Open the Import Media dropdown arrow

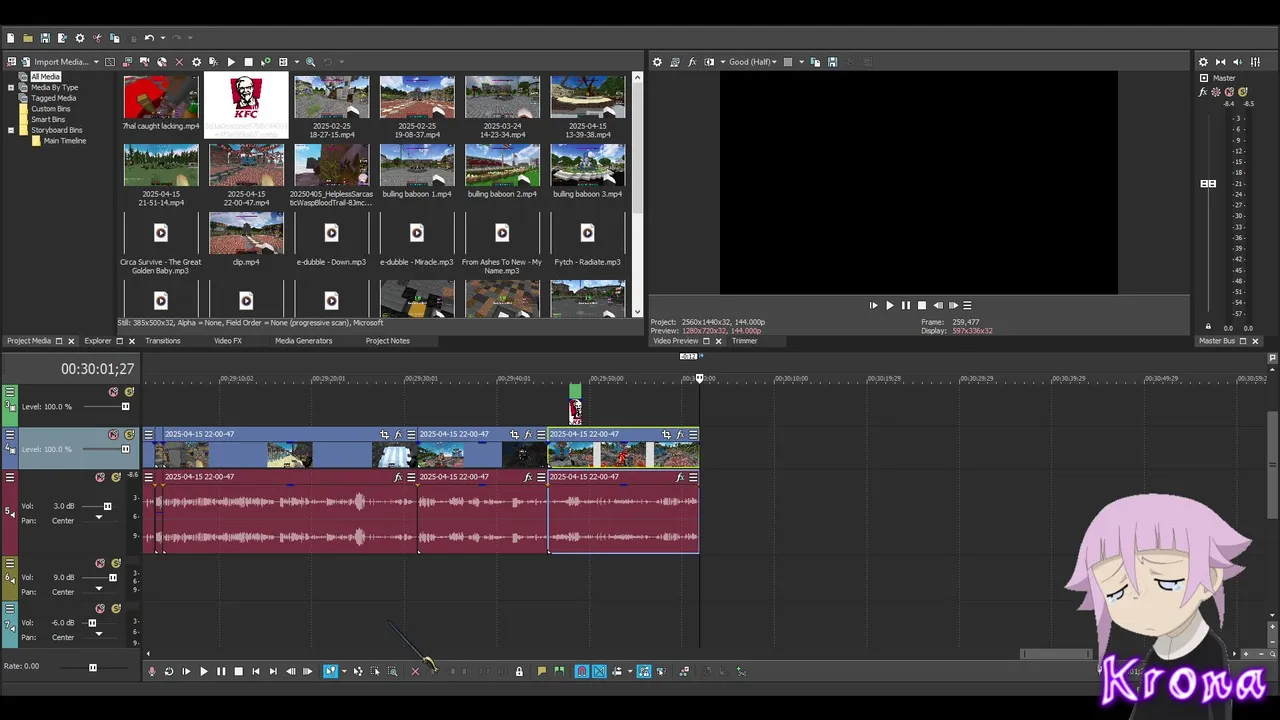pos(96,62)
